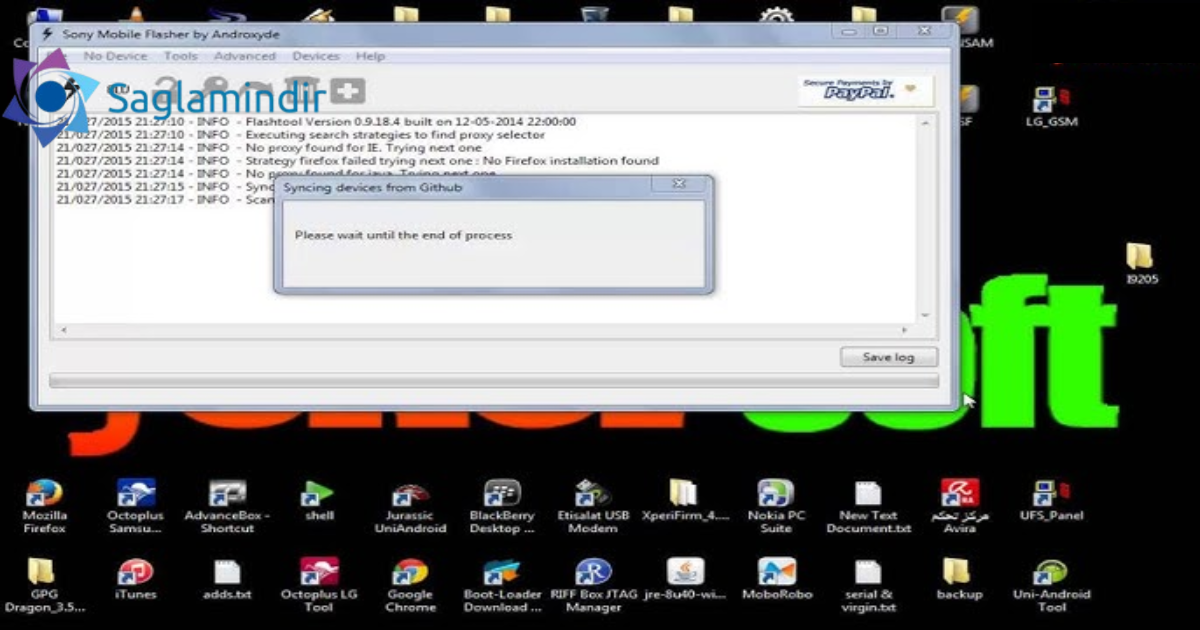Select the iTunes desktop icon
1200x630 pixels.
(x=135, y=579)
